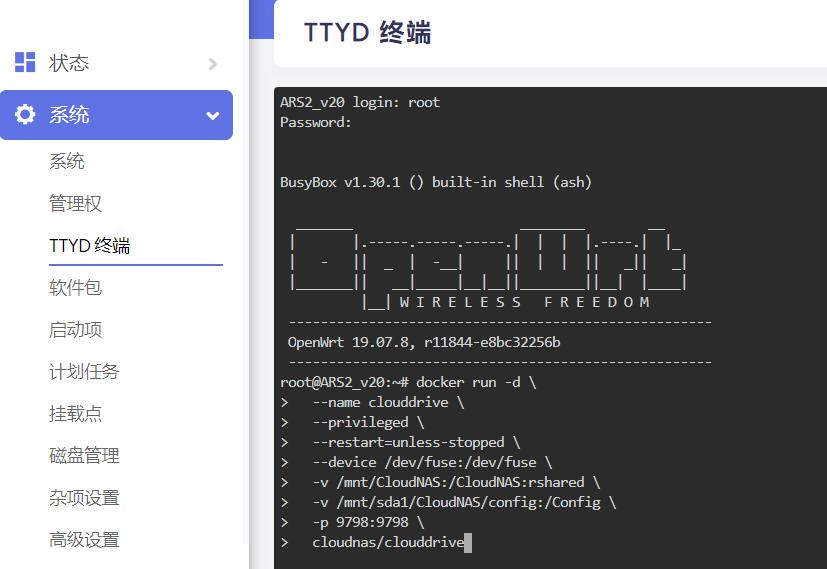Click the 状态 dashboard grid icon

click(x=25, y=62)
